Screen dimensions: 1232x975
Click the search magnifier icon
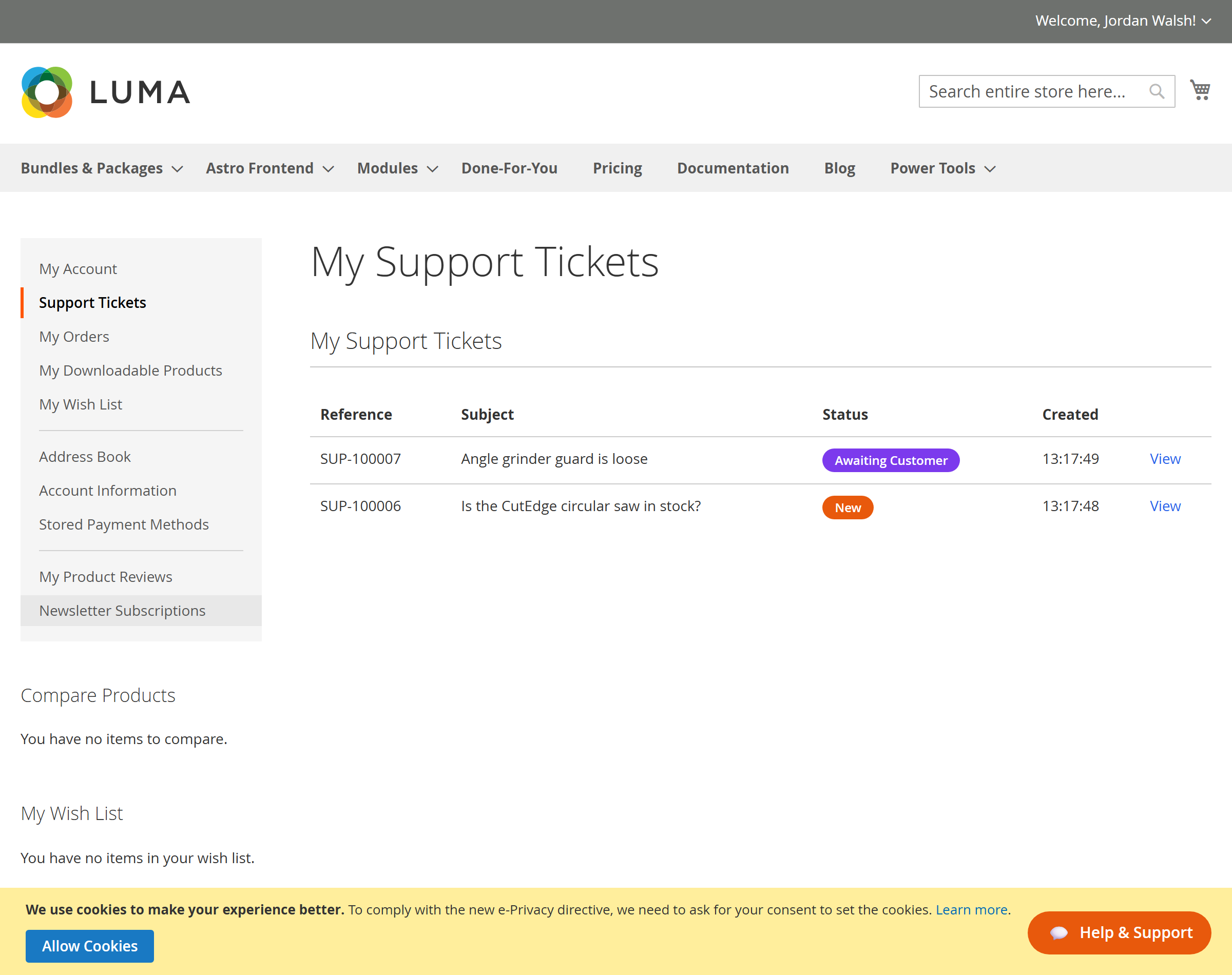tap(1157, 91)
